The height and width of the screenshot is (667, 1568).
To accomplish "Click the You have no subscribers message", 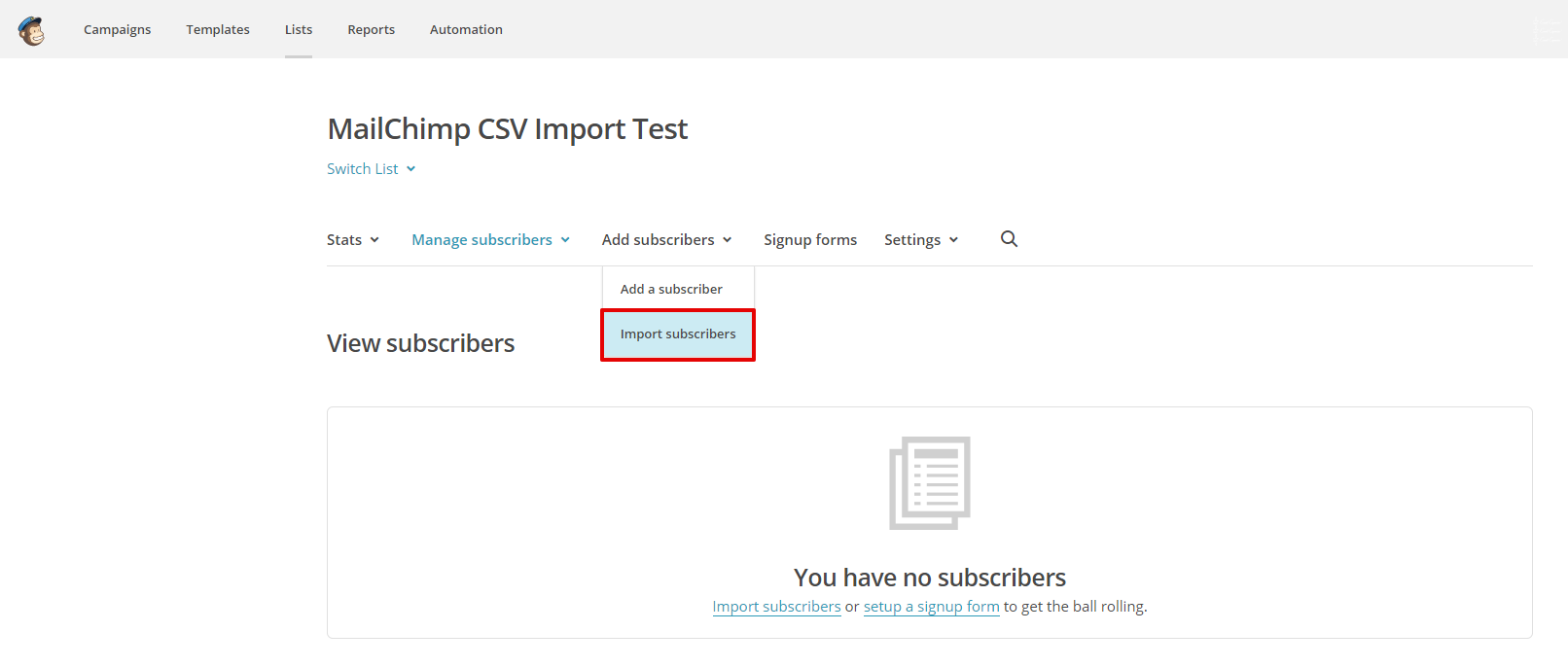I will [930, 578].
